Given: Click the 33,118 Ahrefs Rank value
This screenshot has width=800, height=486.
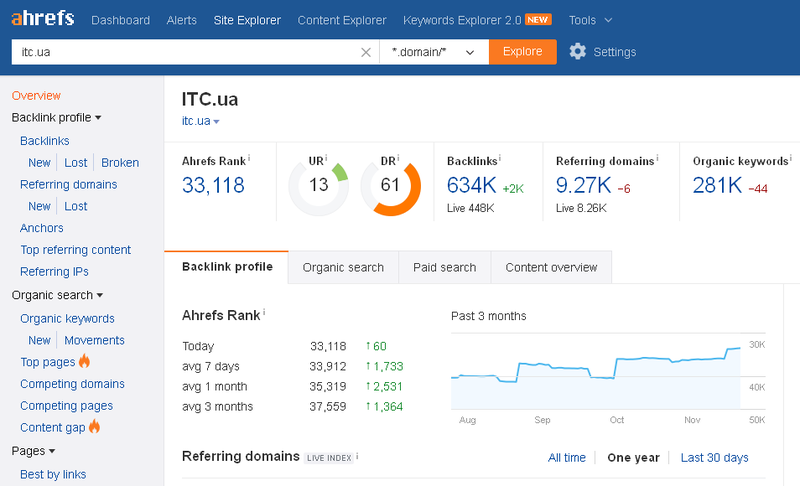Looking at the screenshot, I should pos(213,185).
